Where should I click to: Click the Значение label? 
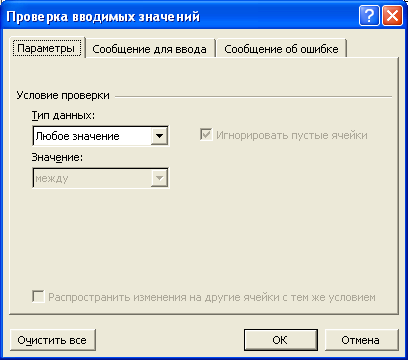[57, 157]
